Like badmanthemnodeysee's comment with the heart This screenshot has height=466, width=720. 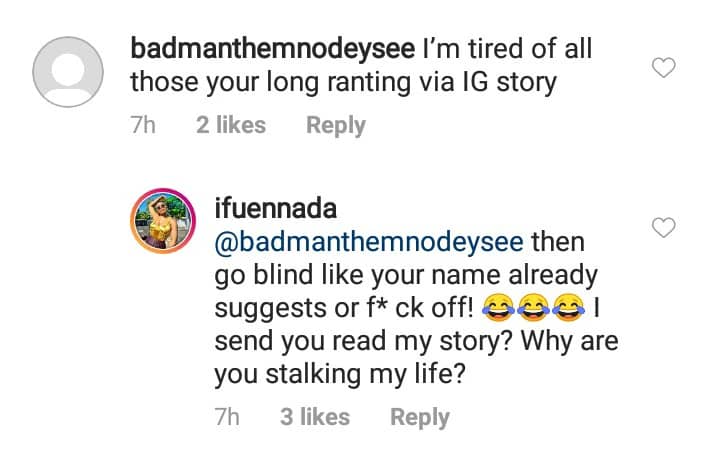click(663, 68)
